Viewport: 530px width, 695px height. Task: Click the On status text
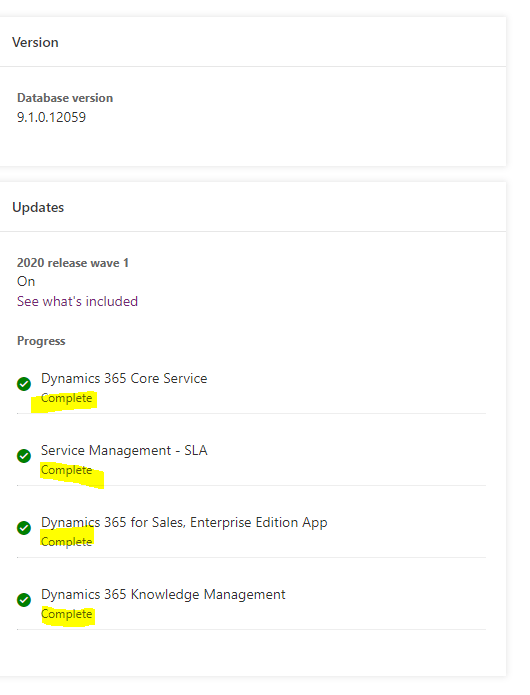pyautogui.click(x=26, y=281)
